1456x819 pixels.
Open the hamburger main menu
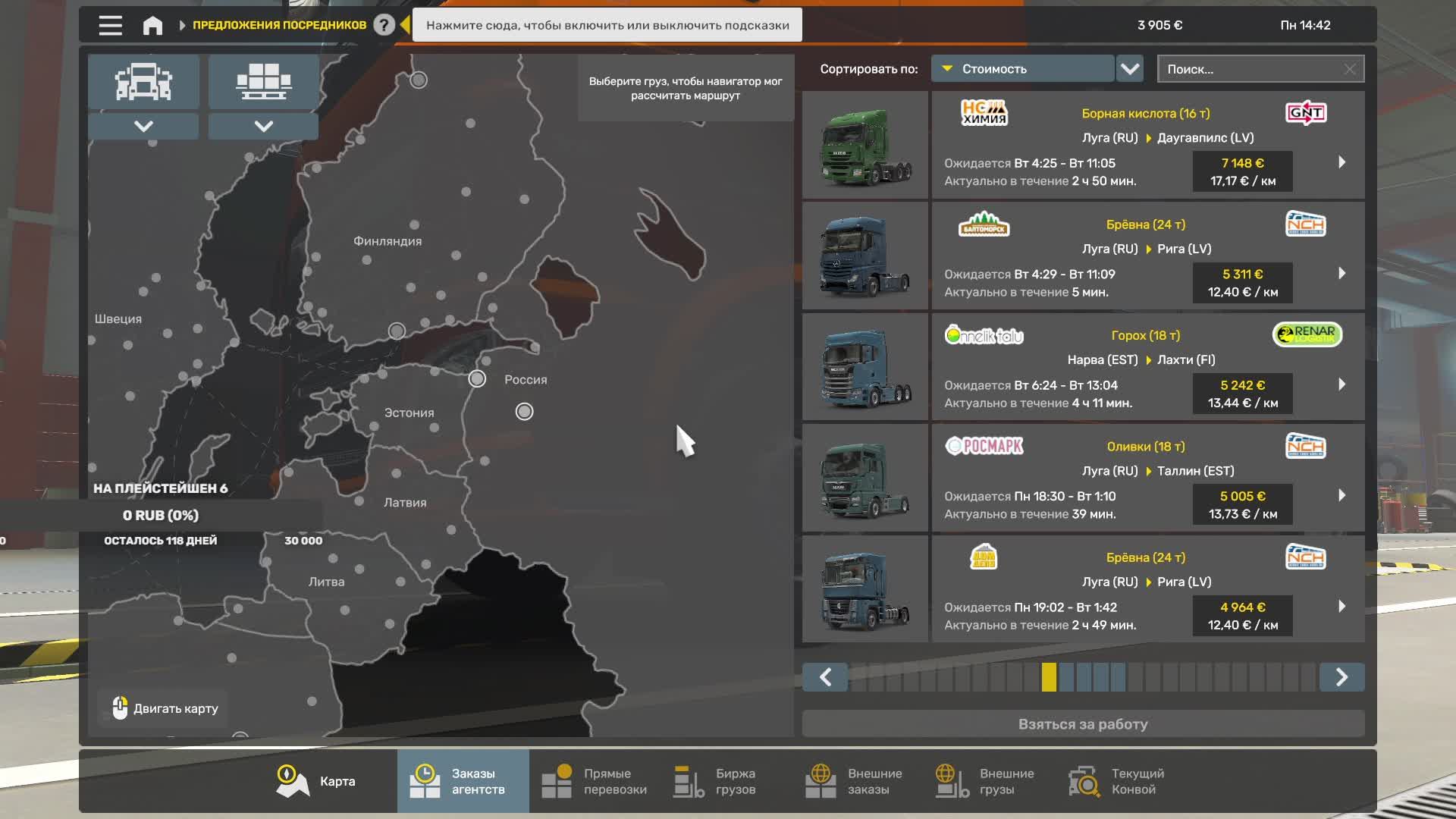point(110,25)
